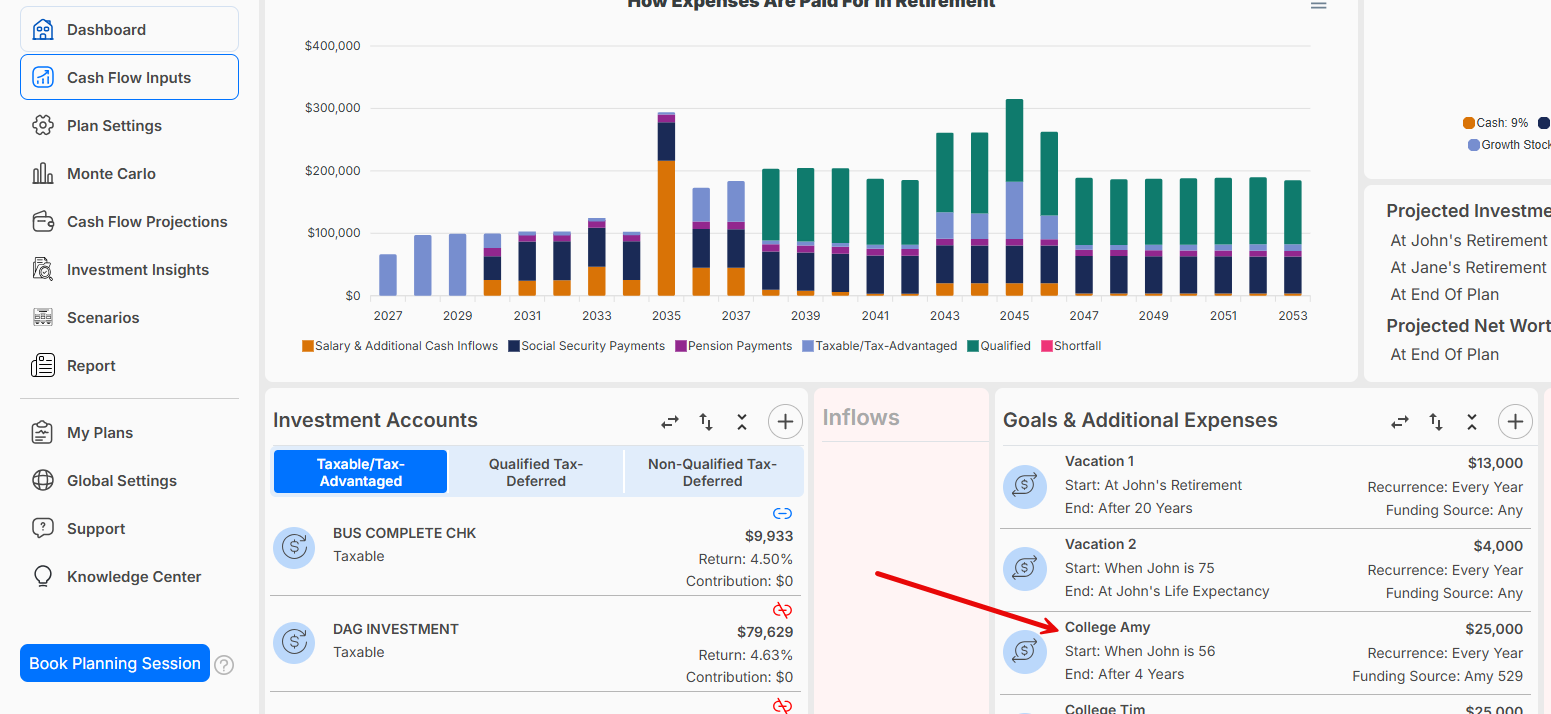Click swap icon in Investment Accounts header
This screenshot has width=1551, height=714.
pos(670,422)
